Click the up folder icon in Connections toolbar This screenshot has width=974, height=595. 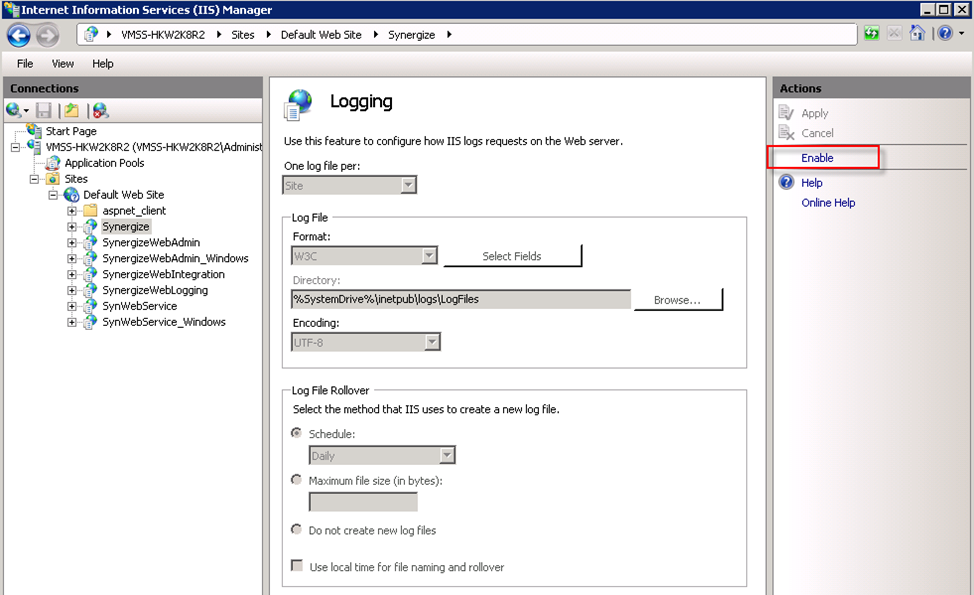pos(72,111)
